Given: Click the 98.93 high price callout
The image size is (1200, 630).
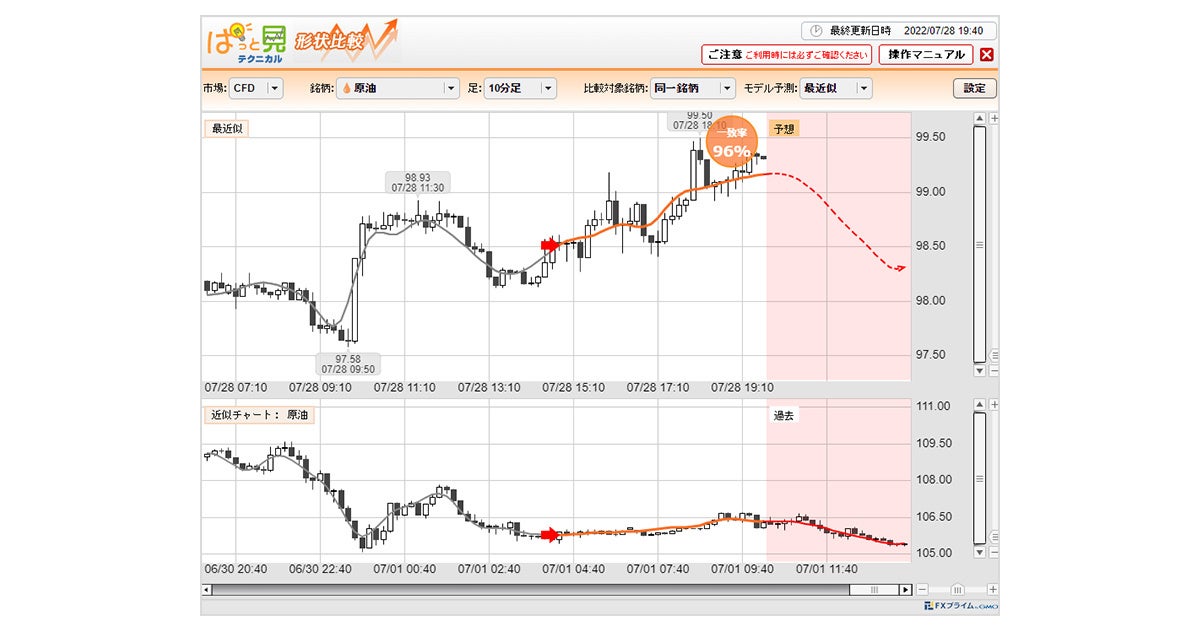Looking at the screenshot, I should 418,182.
